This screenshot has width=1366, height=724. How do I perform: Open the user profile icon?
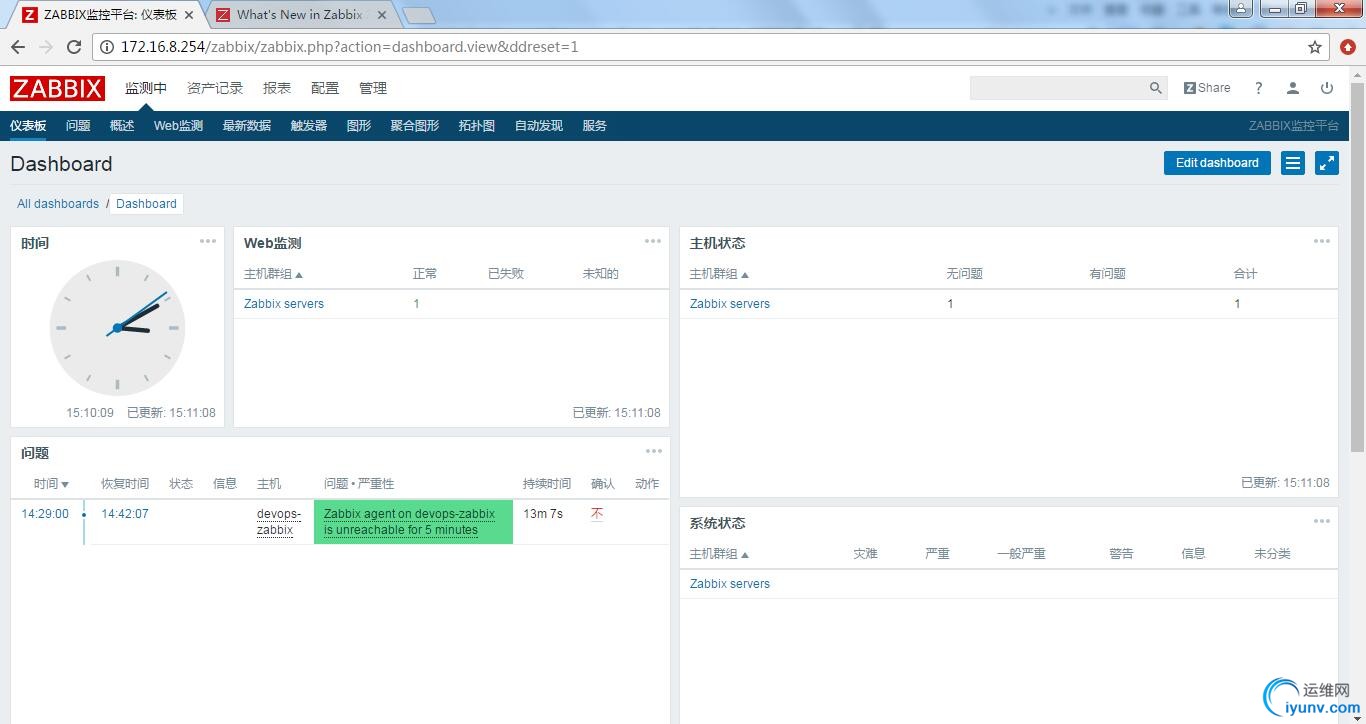(x=1293, y=88)
